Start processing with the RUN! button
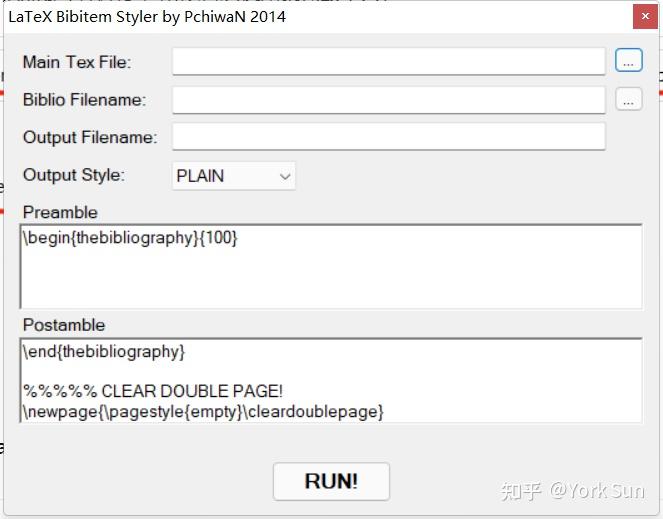This screenshot has width=663, height=519. point(331,481)
